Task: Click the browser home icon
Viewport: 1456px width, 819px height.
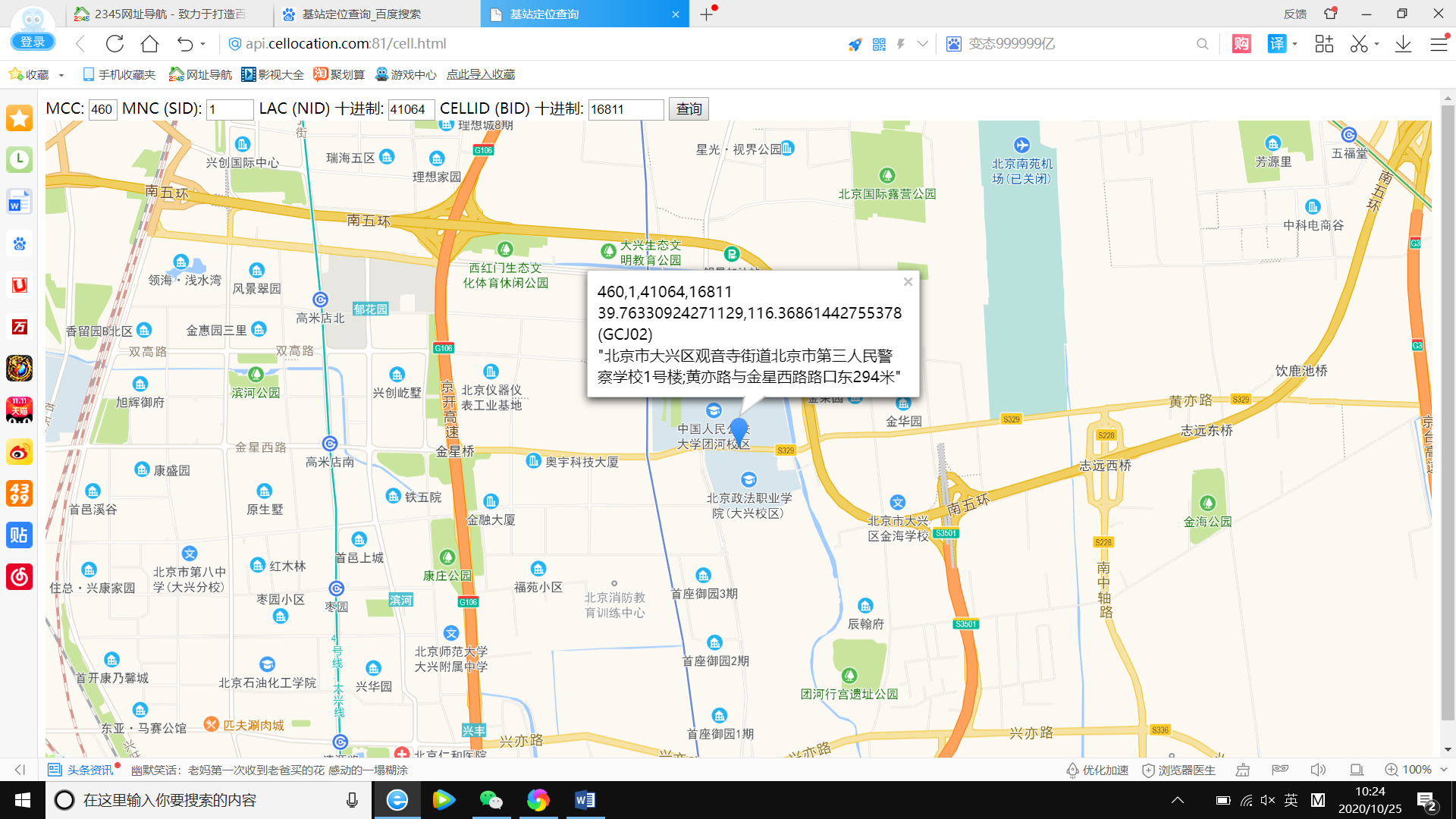Action: 149,44
